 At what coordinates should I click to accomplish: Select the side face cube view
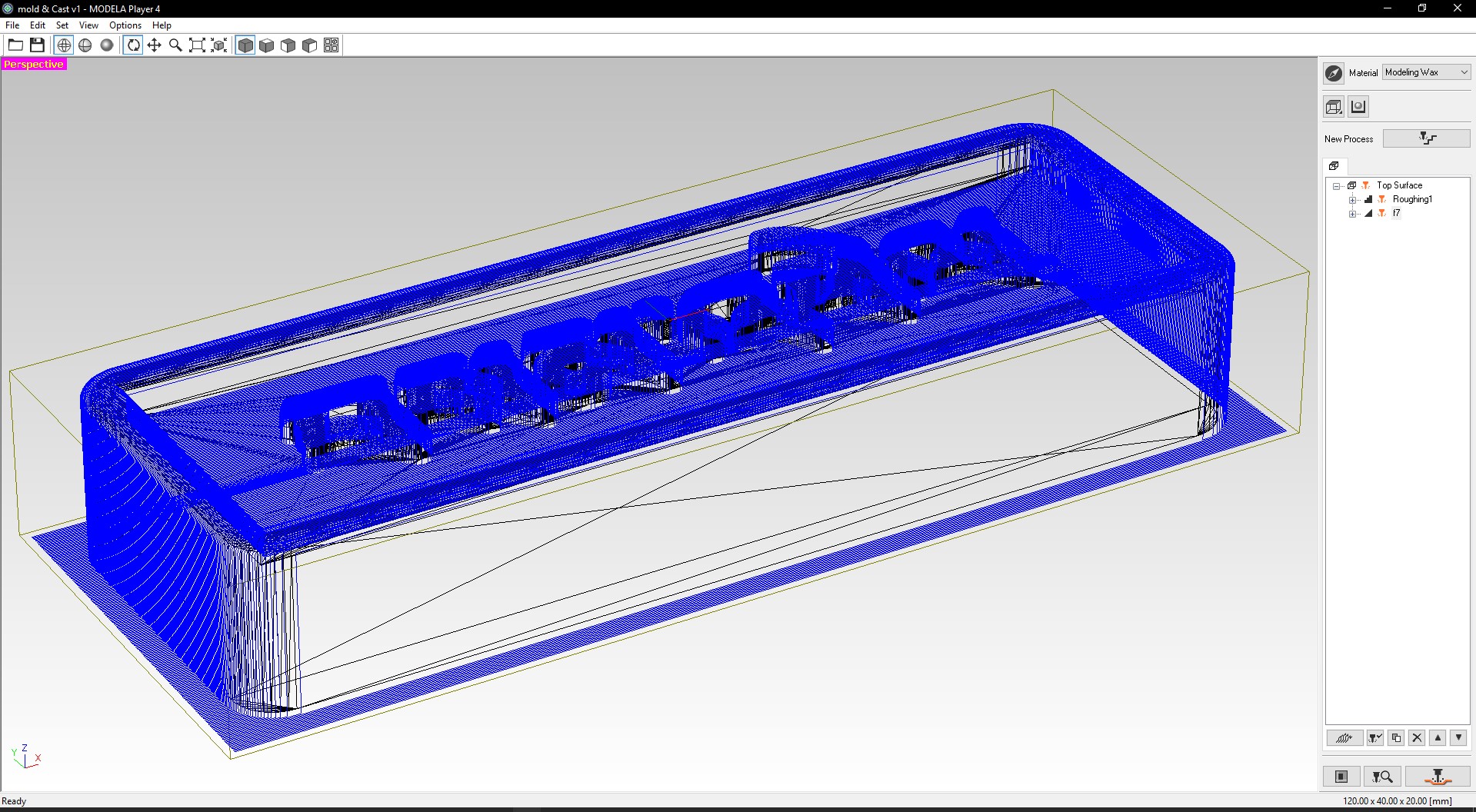pos(310,45)
